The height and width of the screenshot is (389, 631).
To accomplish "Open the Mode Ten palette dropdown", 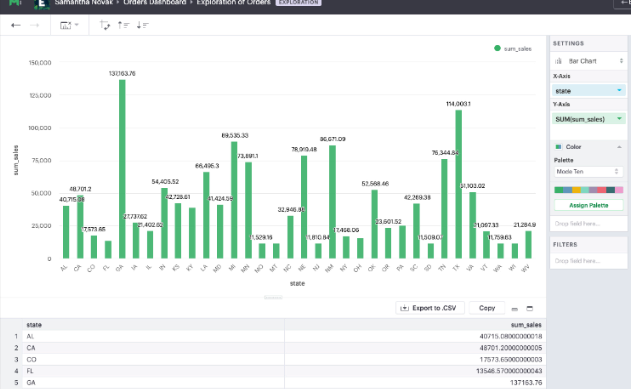I will [588, 172].
